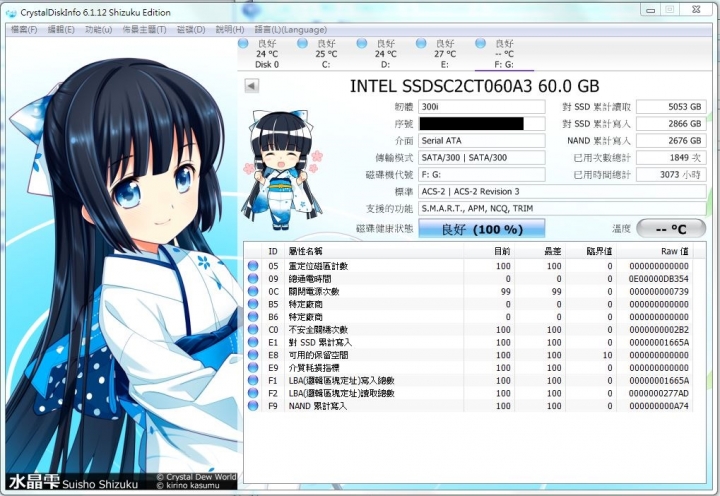Click the 1849 次 power-on count value
The height and width of the screenshot is (496, 720).
[x=671, y=158]
